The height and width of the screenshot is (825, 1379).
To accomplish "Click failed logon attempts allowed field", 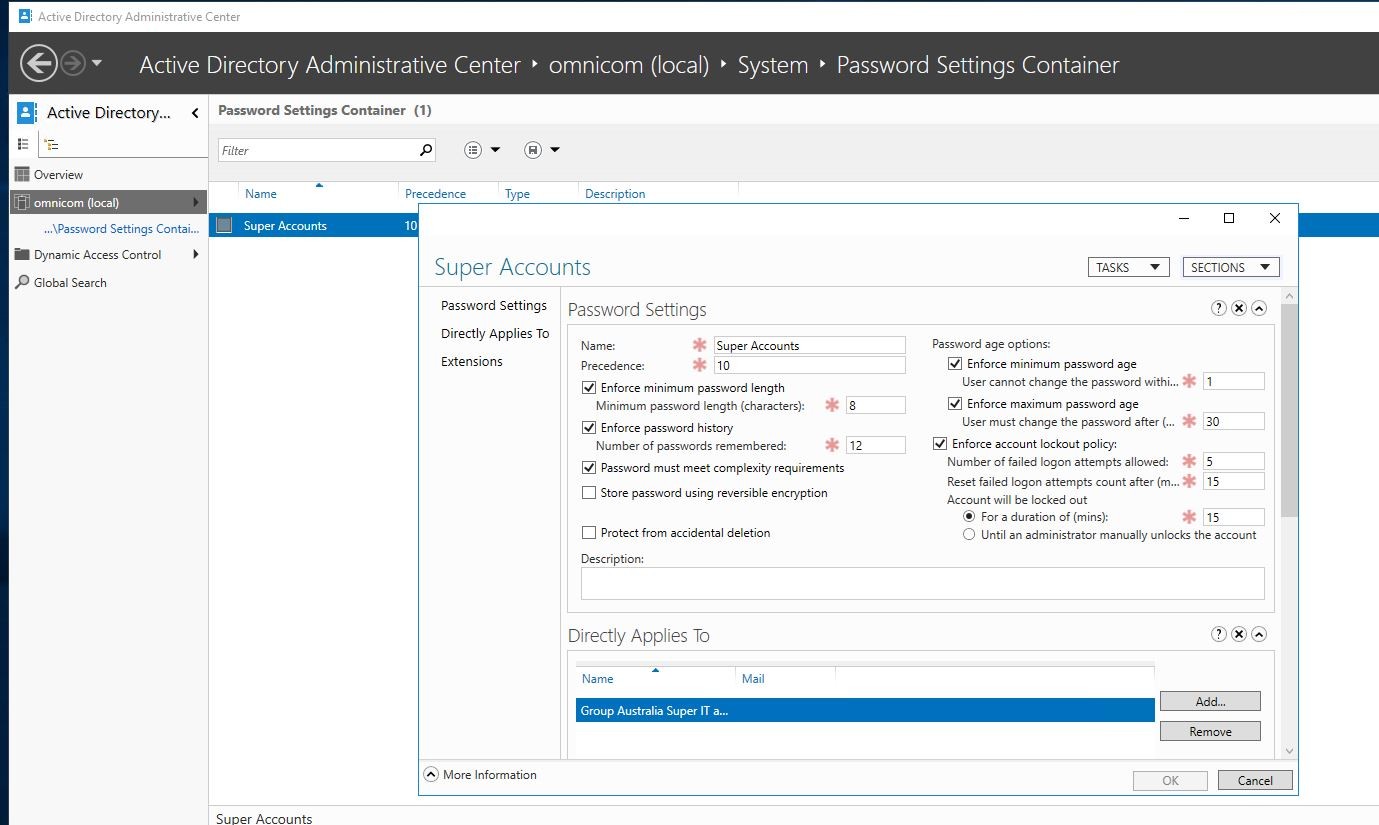I will pos(1234,462).
